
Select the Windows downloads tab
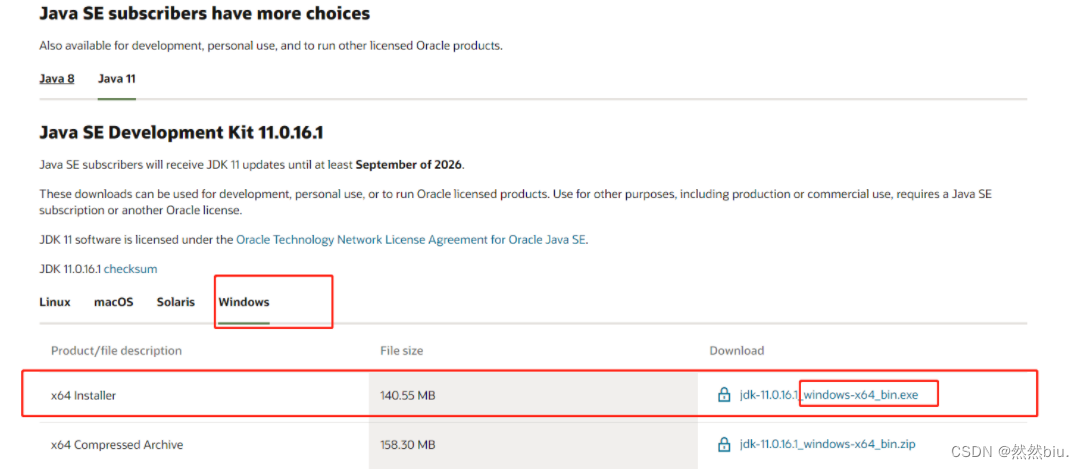pyautogui.click(x=244, y=302)
